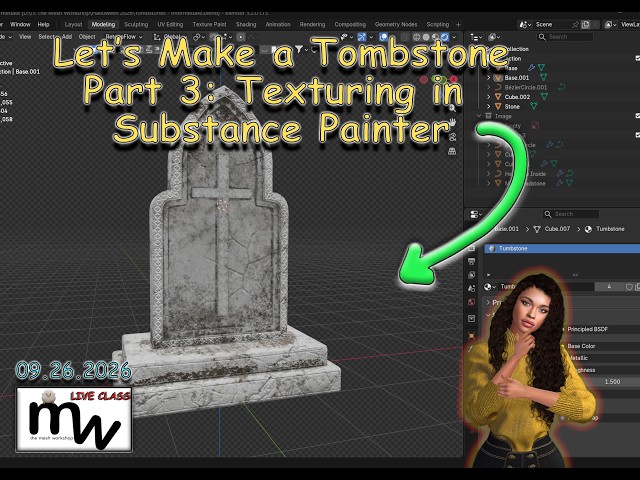Viewport: 640px width, 480px height.
Task: Select Cube.002 in the outliner
Action: click(517, 97)
